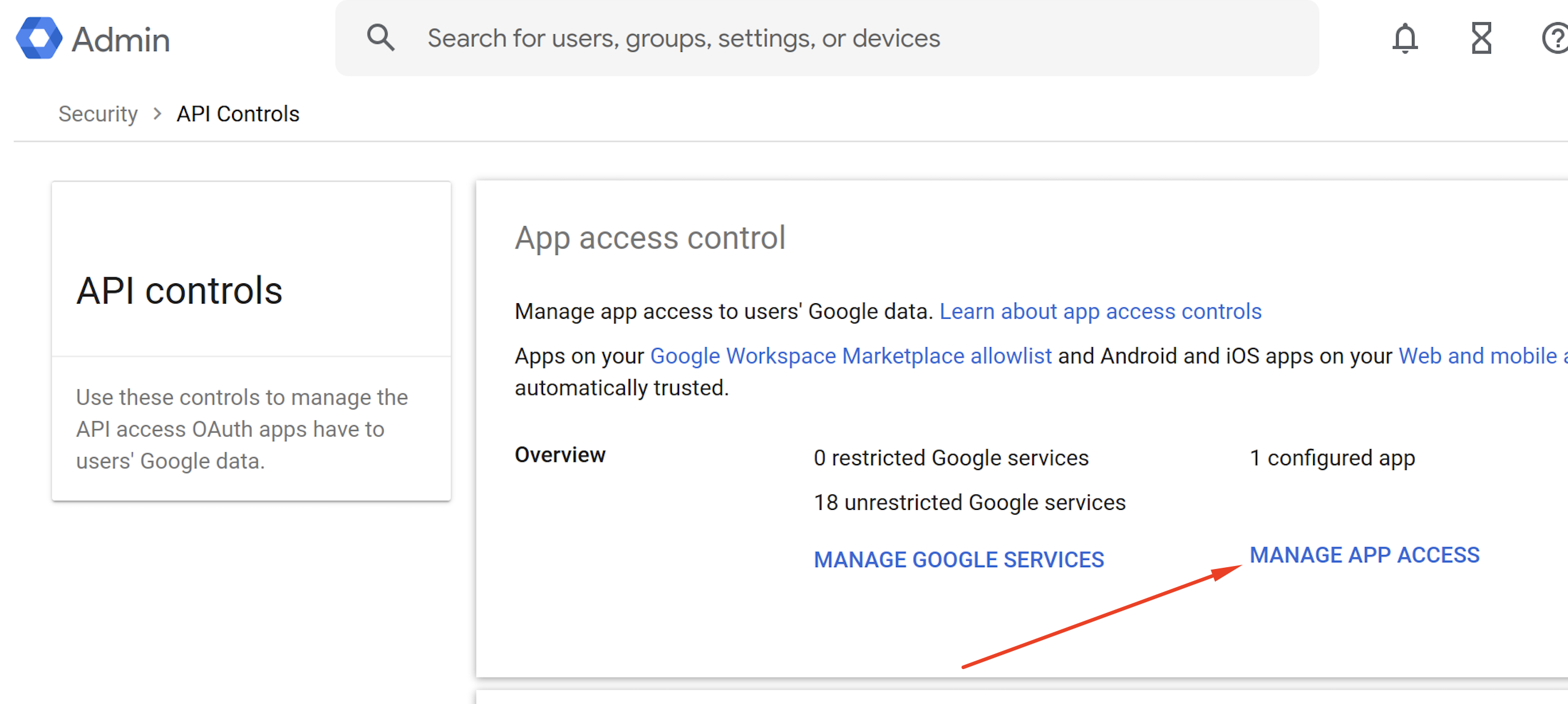Click the breadcrumb chevron separator
This screenshot has height=704, width=1568.
coord(157,114)
